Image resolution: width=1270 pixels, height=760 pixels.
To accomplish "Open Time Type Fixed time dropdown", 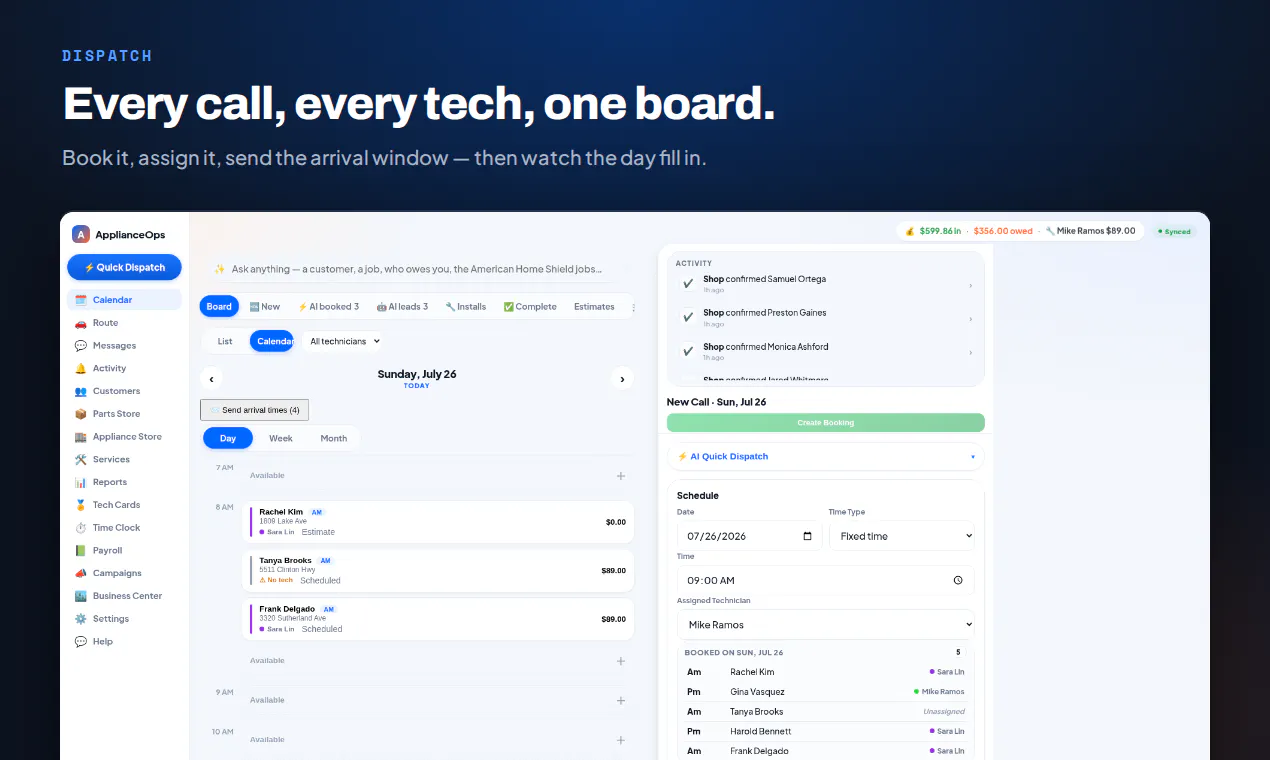I will 902,536.
